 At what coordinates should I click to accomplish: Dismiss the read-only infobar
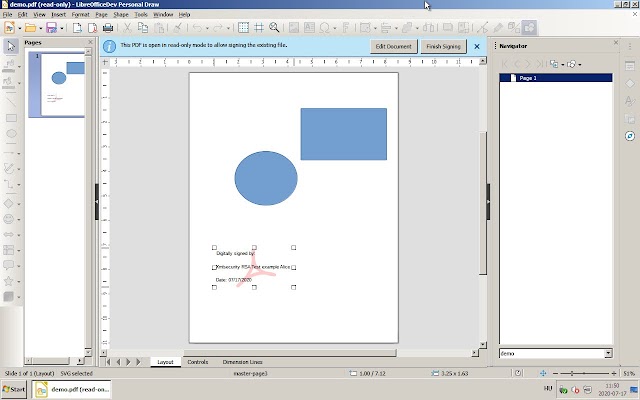[476, 46]
